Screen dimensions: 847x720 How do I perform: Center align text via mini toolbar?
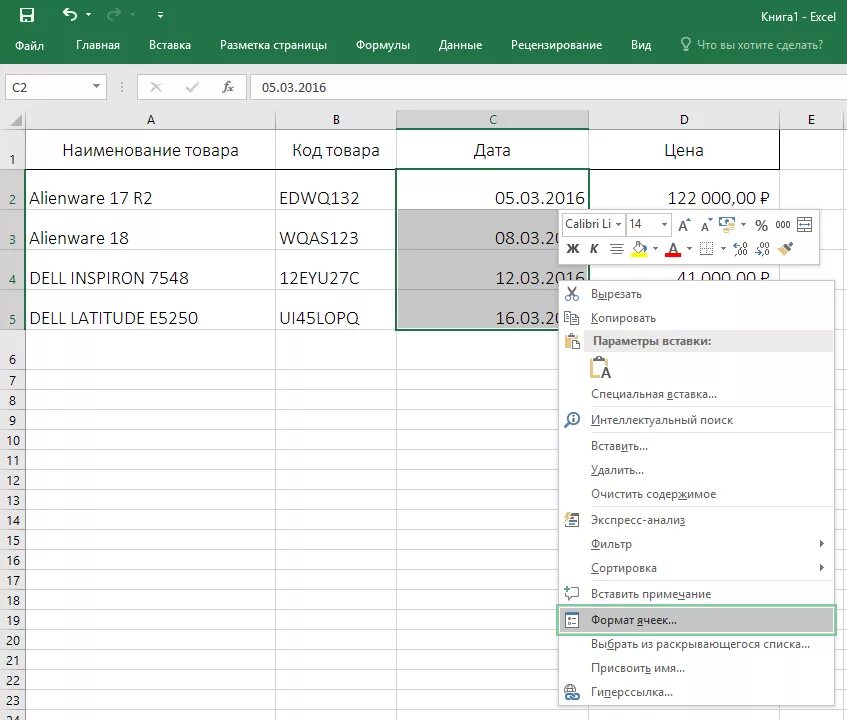click(x=616, y=249)
